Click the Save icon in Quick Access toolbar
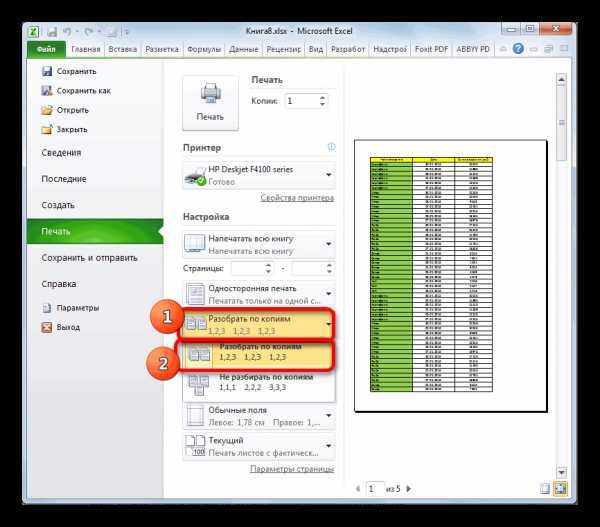The image size is (600, 527). pos(52,31)
